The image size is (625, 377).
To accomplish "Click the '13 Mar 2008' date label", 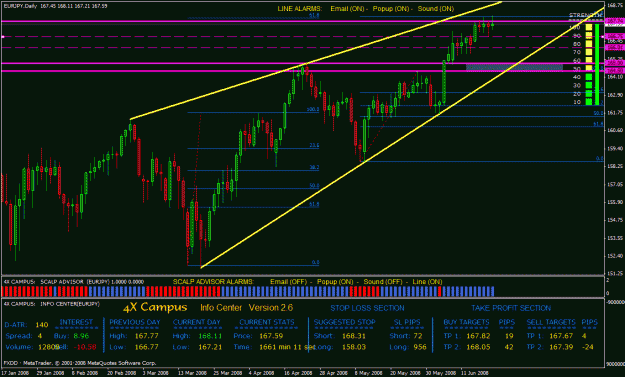I will (x=193, y=373).
